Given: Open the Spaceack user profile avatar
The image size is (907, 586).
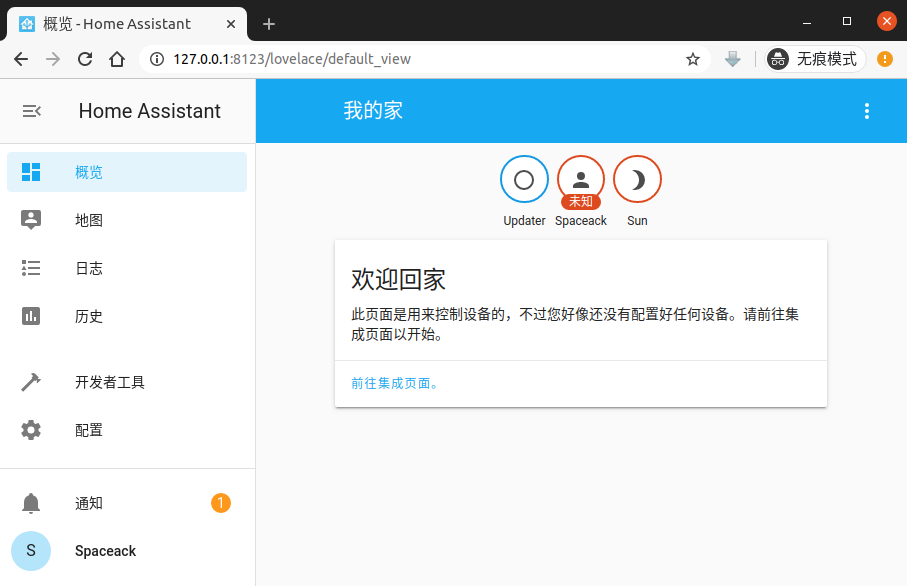Looking at the screenshot, I should [31, 551].
